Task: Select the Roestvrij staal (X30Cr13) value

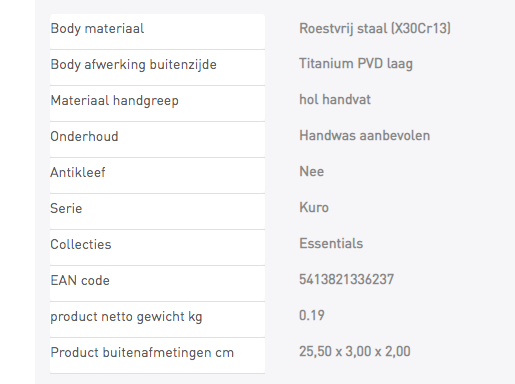Action: (375, 28)
